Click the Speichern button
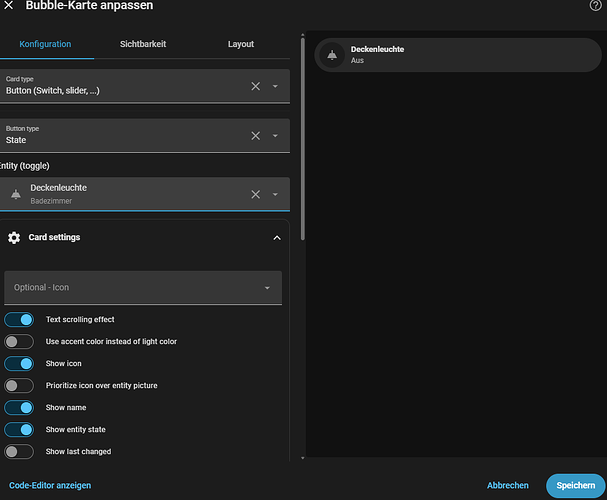 coord(575,485)
